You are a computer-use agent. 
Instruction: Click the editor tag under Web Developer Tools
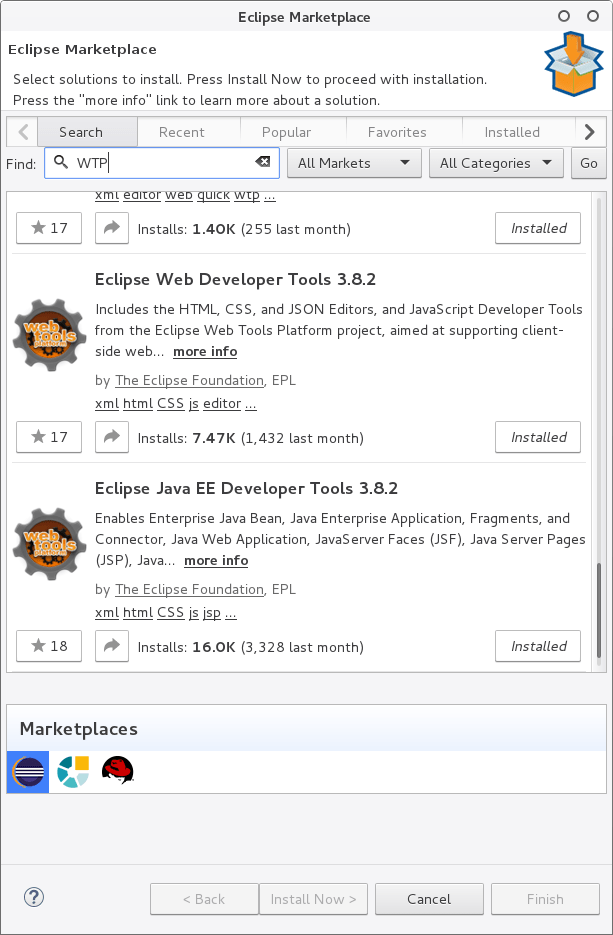point(222,404)
